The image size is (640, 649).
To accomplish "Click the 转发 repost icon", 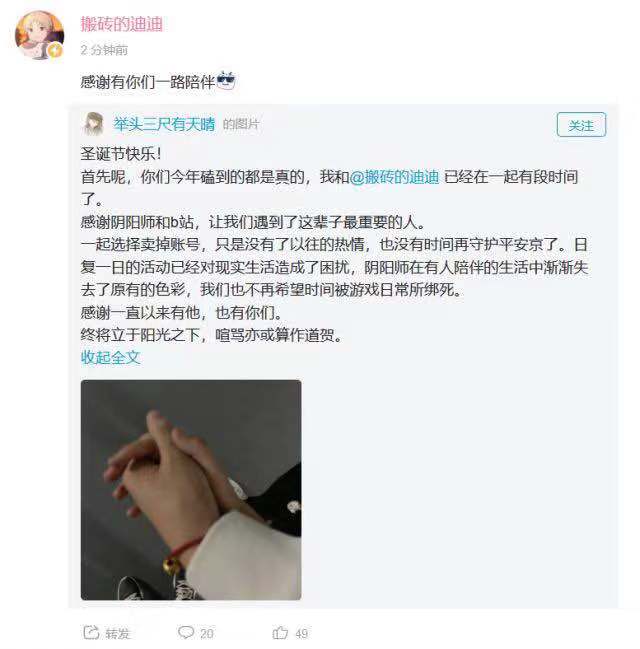I will coord(91,632).
